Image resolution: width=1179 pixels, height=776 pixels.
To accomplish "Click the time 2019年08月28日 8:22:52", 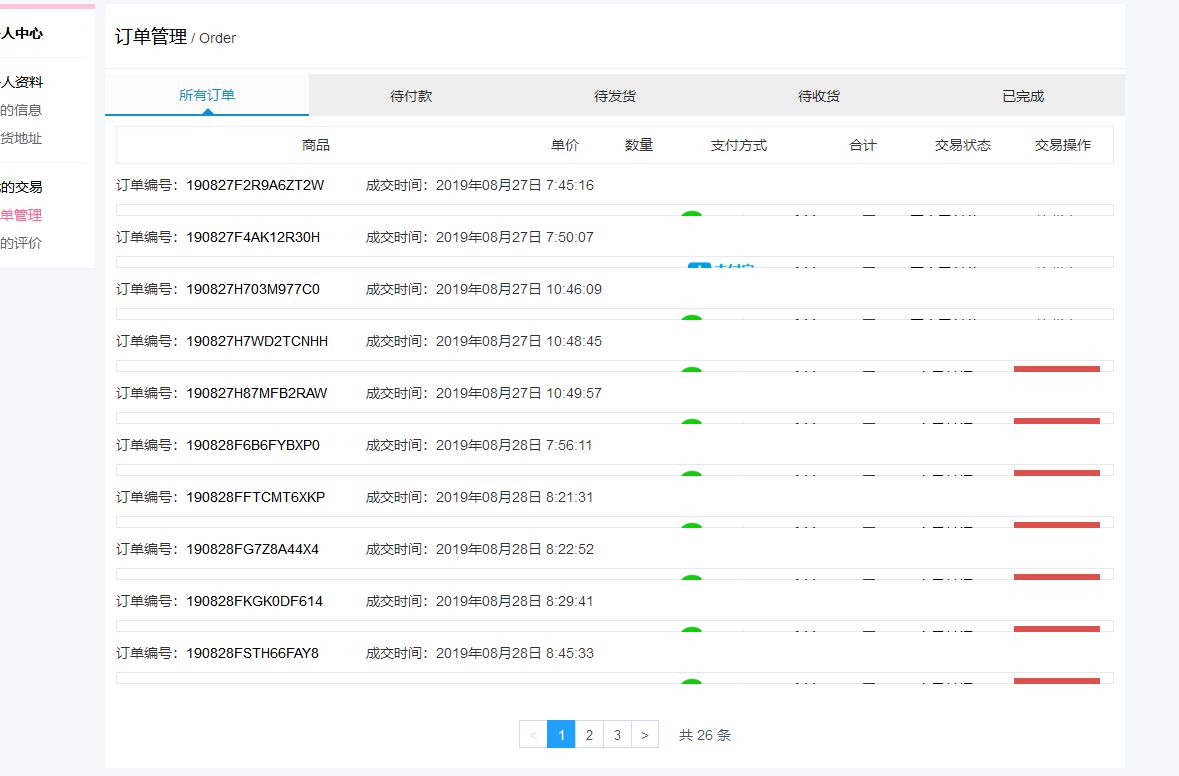I will pos(514,549).
